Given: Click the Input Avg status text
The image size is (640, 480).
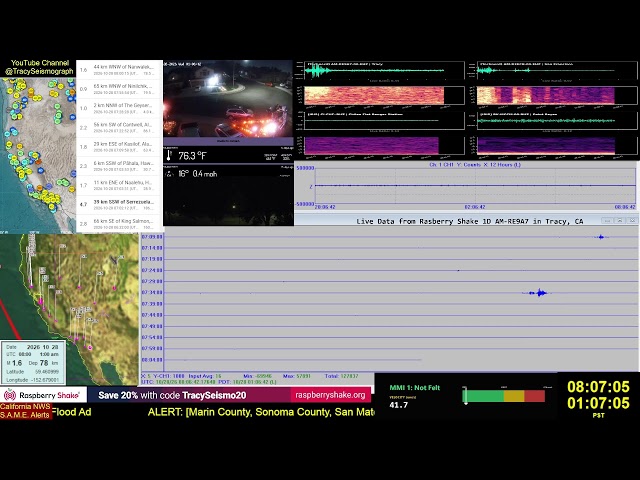Looking at the screenshot, I should coord(205,376).
